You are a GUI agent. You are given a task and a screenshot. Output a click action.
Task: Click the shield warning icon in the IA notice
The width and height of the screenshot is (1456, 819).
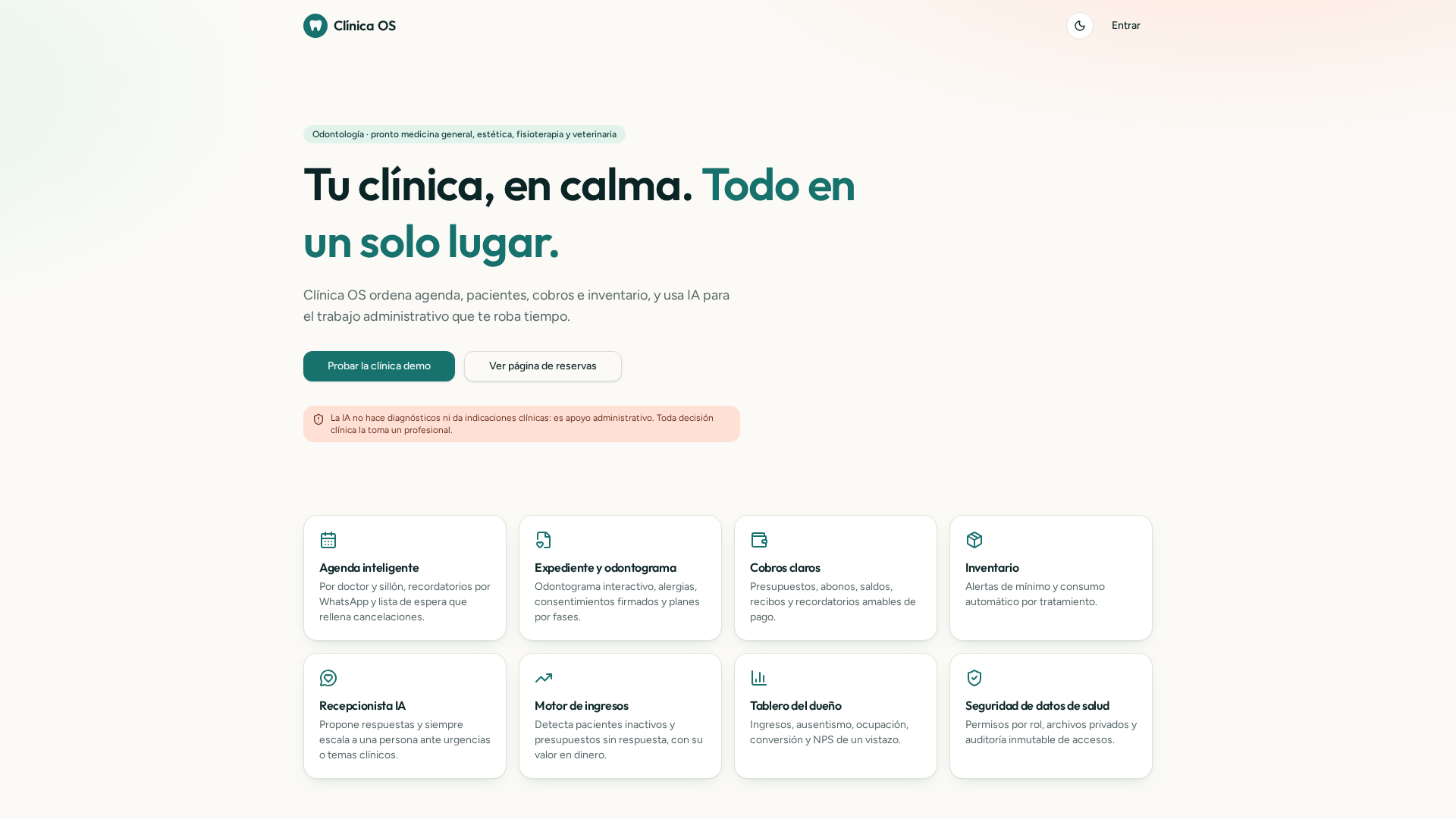click(x=318, y=419)
